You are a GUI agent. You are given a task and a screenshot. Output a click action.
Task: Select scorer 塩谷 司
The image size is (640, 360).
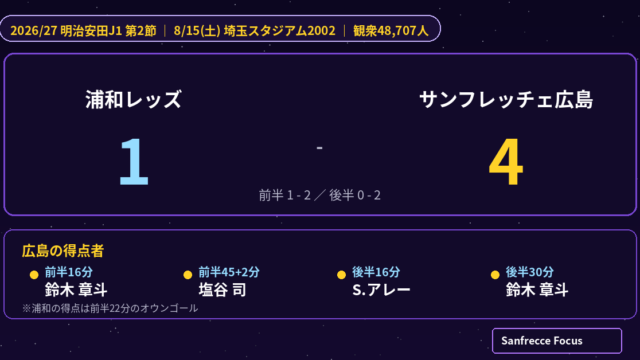click(222, 290)
